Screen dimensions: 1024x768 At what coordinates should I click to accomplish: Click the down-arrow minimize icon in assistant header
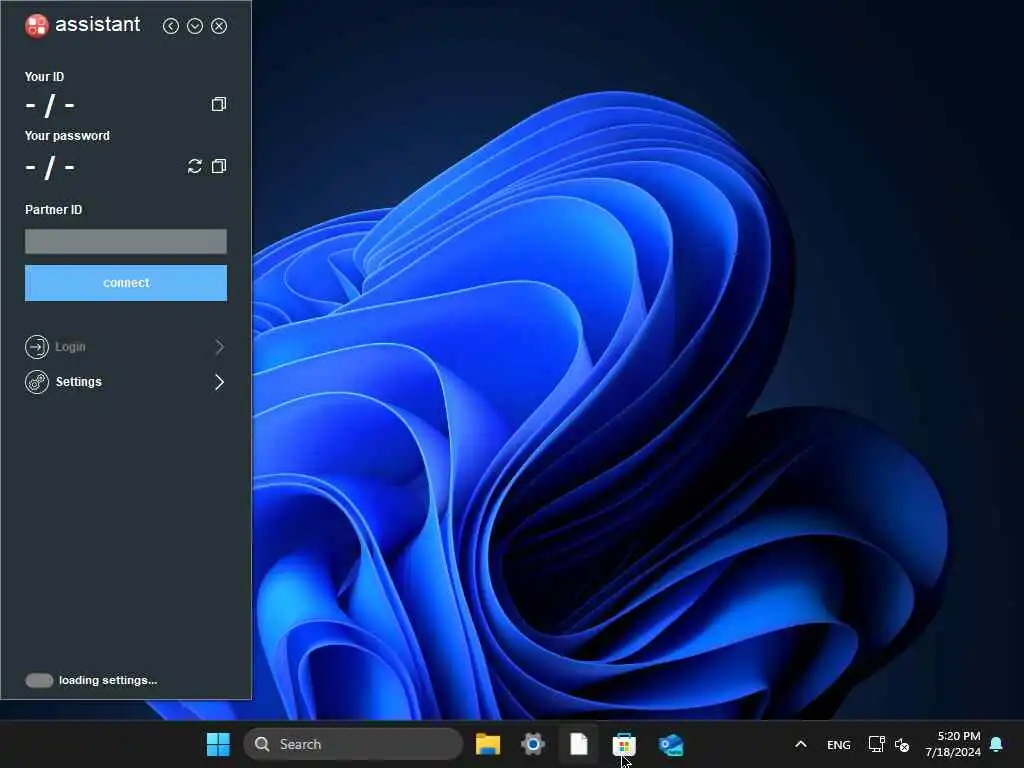(195, 25)
